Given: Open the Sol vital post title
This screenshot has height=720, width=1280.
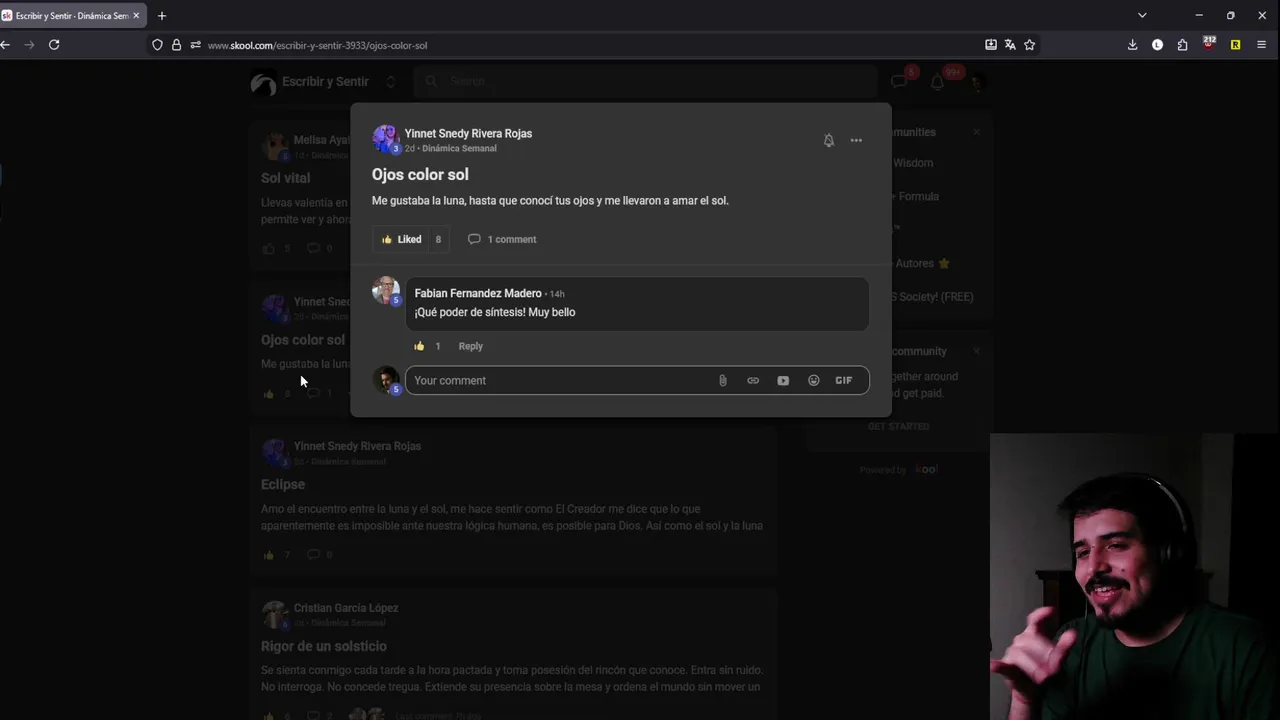Looking at the screenshot, I should coord(286,178).
